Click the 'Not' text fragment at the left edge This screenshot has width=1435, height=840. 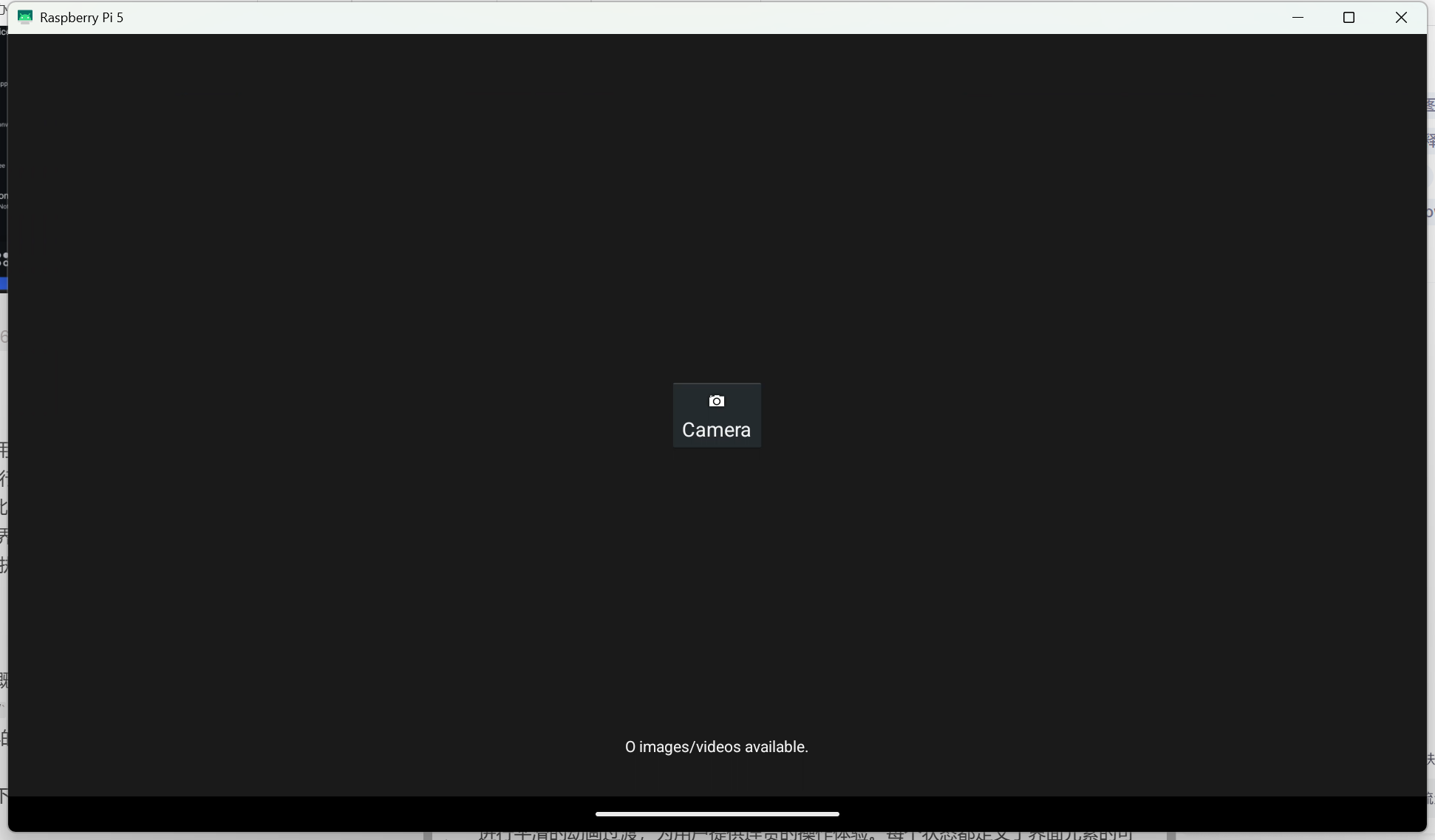(x=3, y=207)
